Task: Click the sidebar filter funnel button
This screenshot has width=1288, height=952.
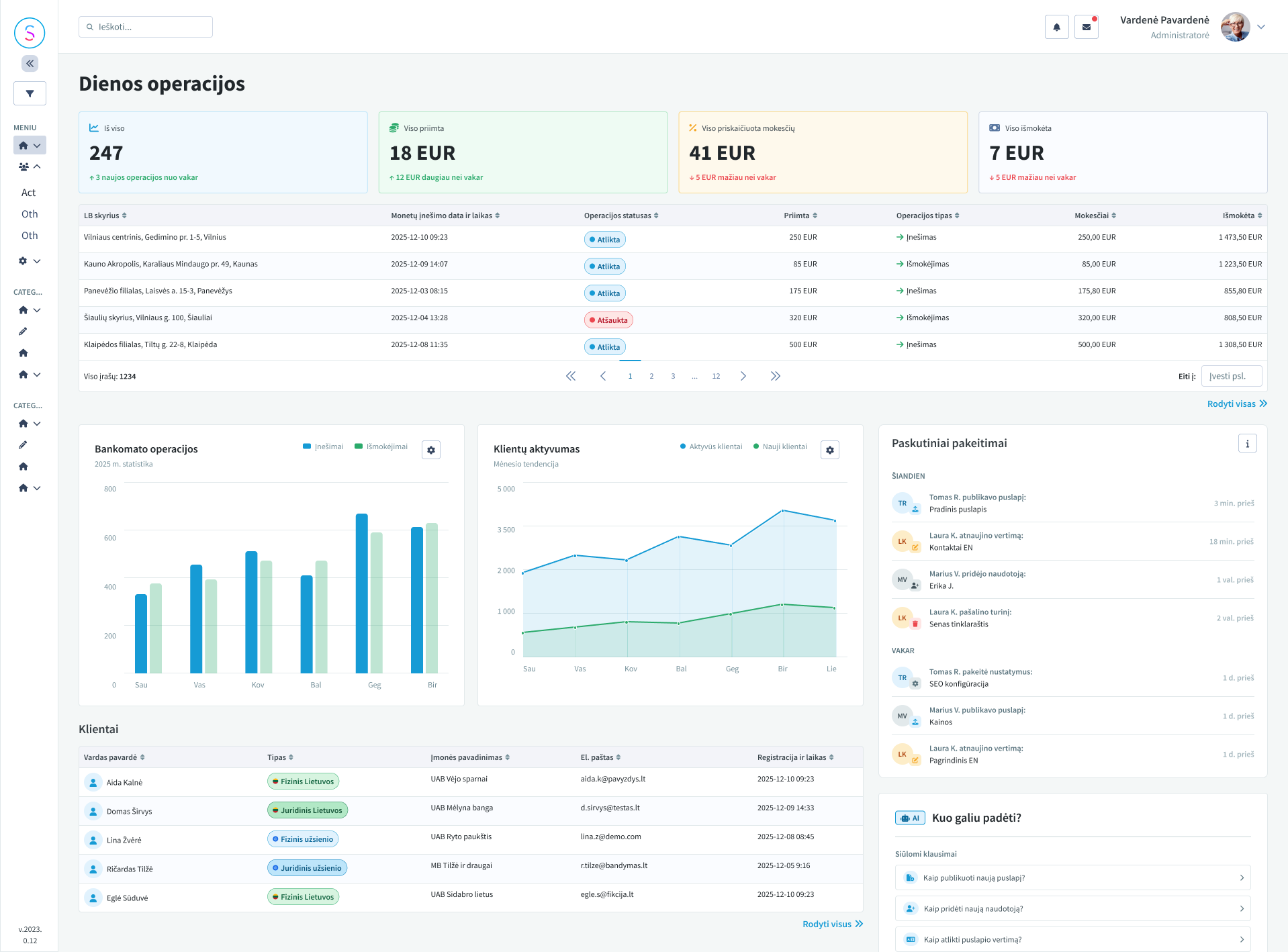Action: tap(30, 93)
